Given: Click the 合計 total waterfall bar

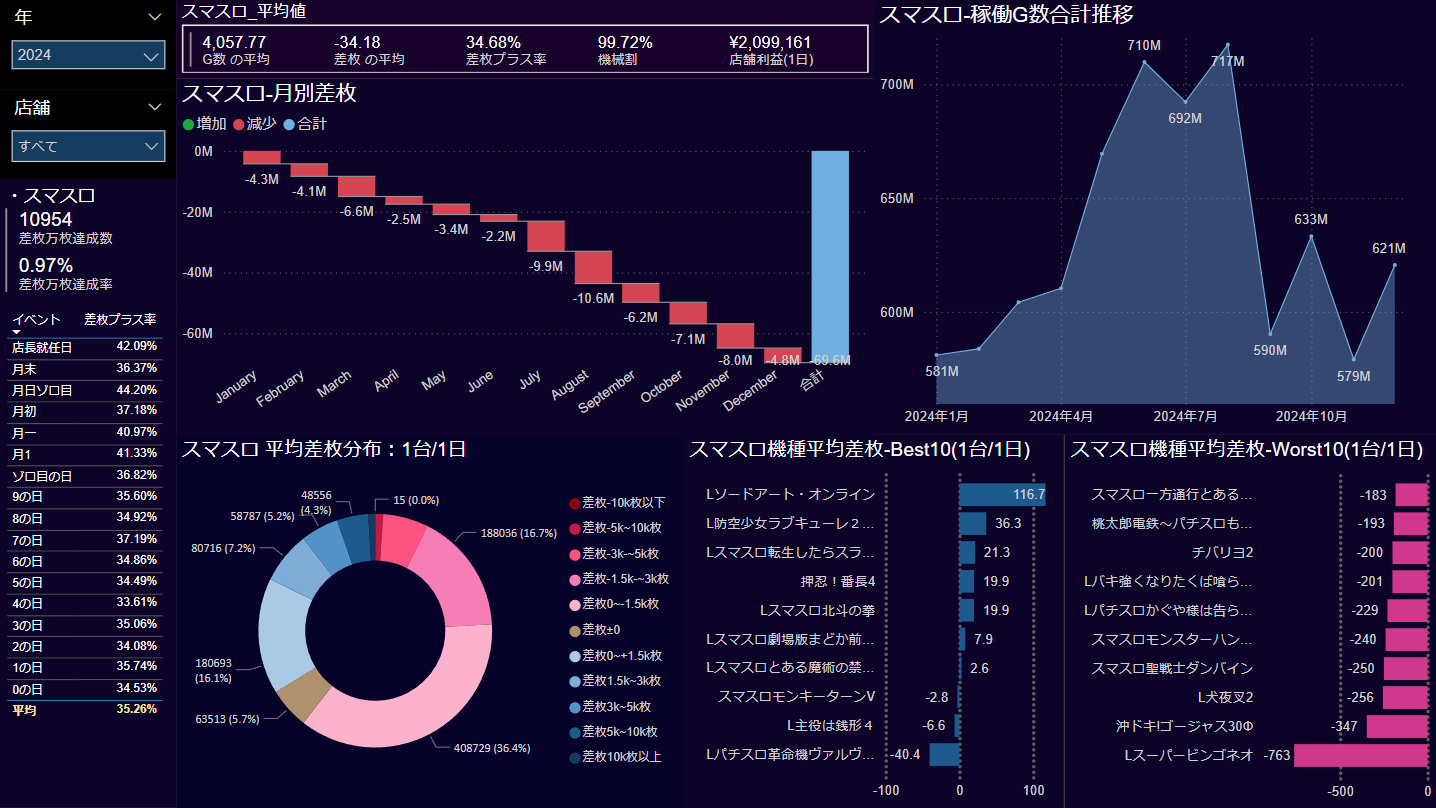Looking at the screenshot, I should point(829,255).
